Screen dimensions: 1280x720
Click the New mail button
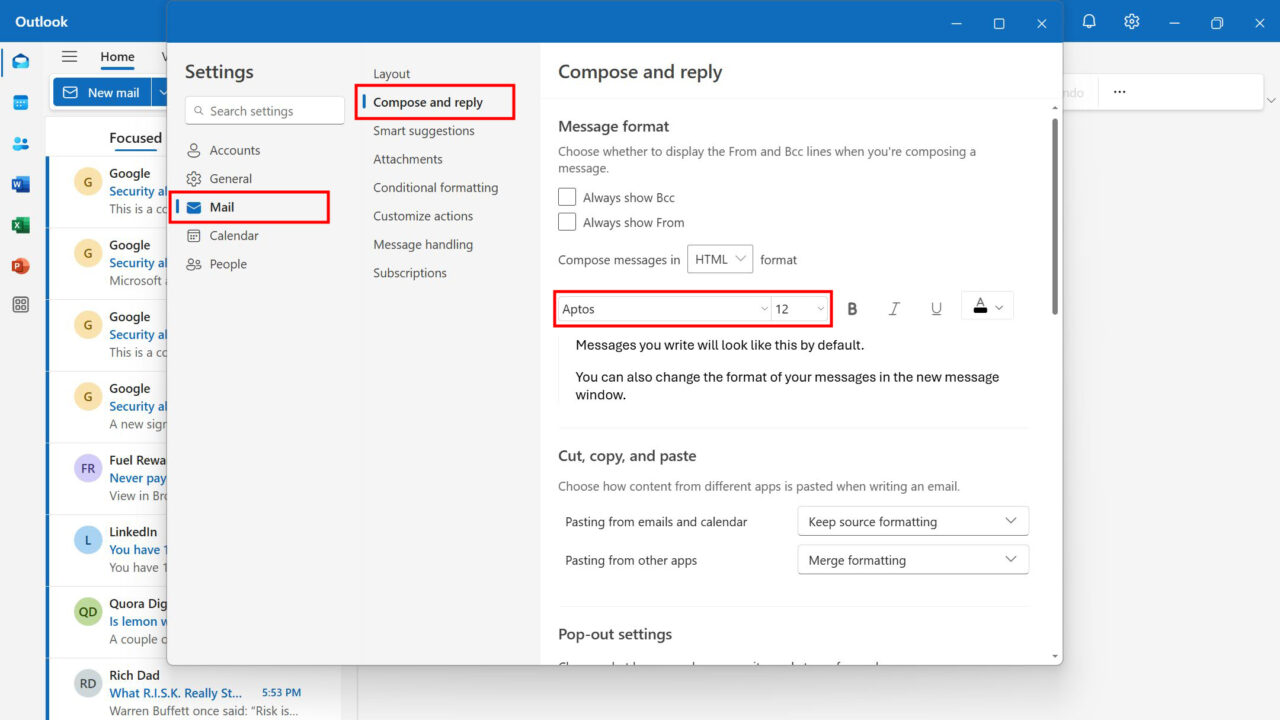tap(103, 91)
